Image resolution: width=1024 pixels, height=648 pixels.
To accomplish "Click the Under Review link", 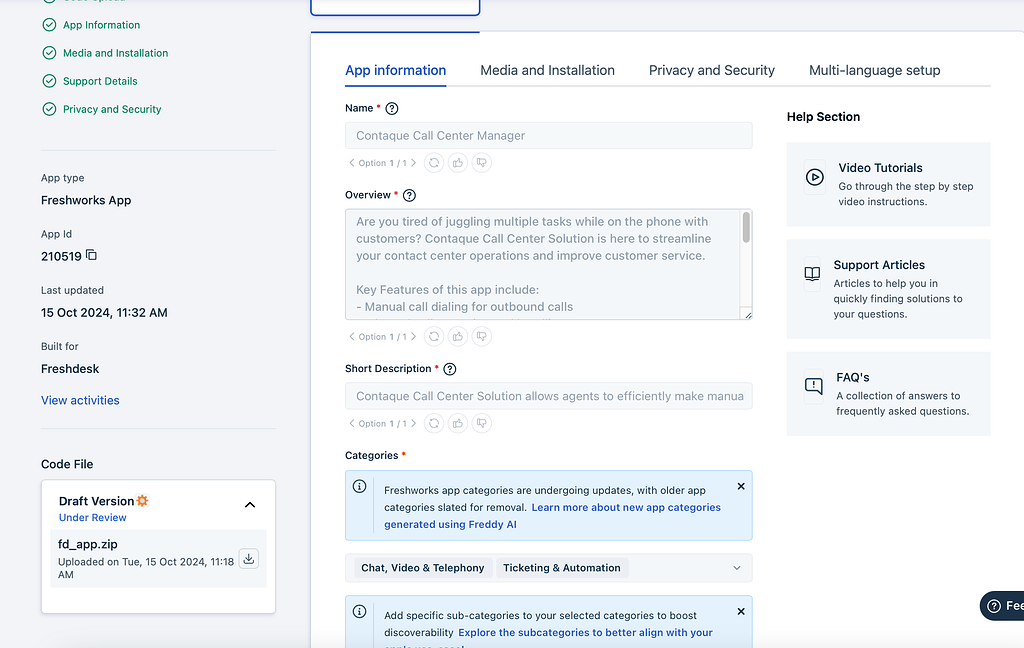I will (92, 517).
